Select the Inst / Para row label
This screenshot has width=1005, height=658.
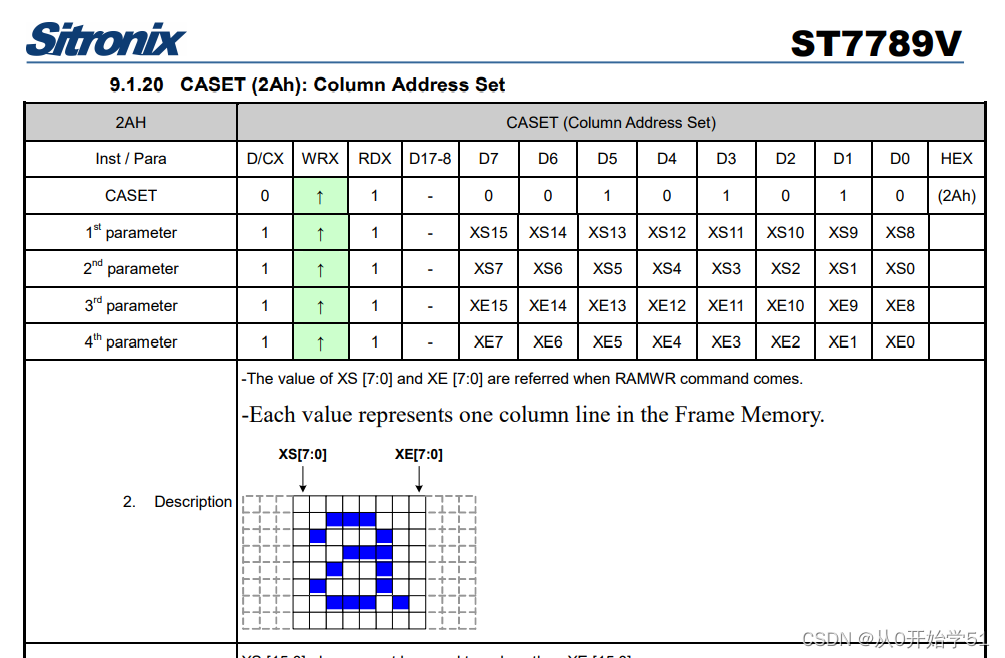[x=130, y=158]
